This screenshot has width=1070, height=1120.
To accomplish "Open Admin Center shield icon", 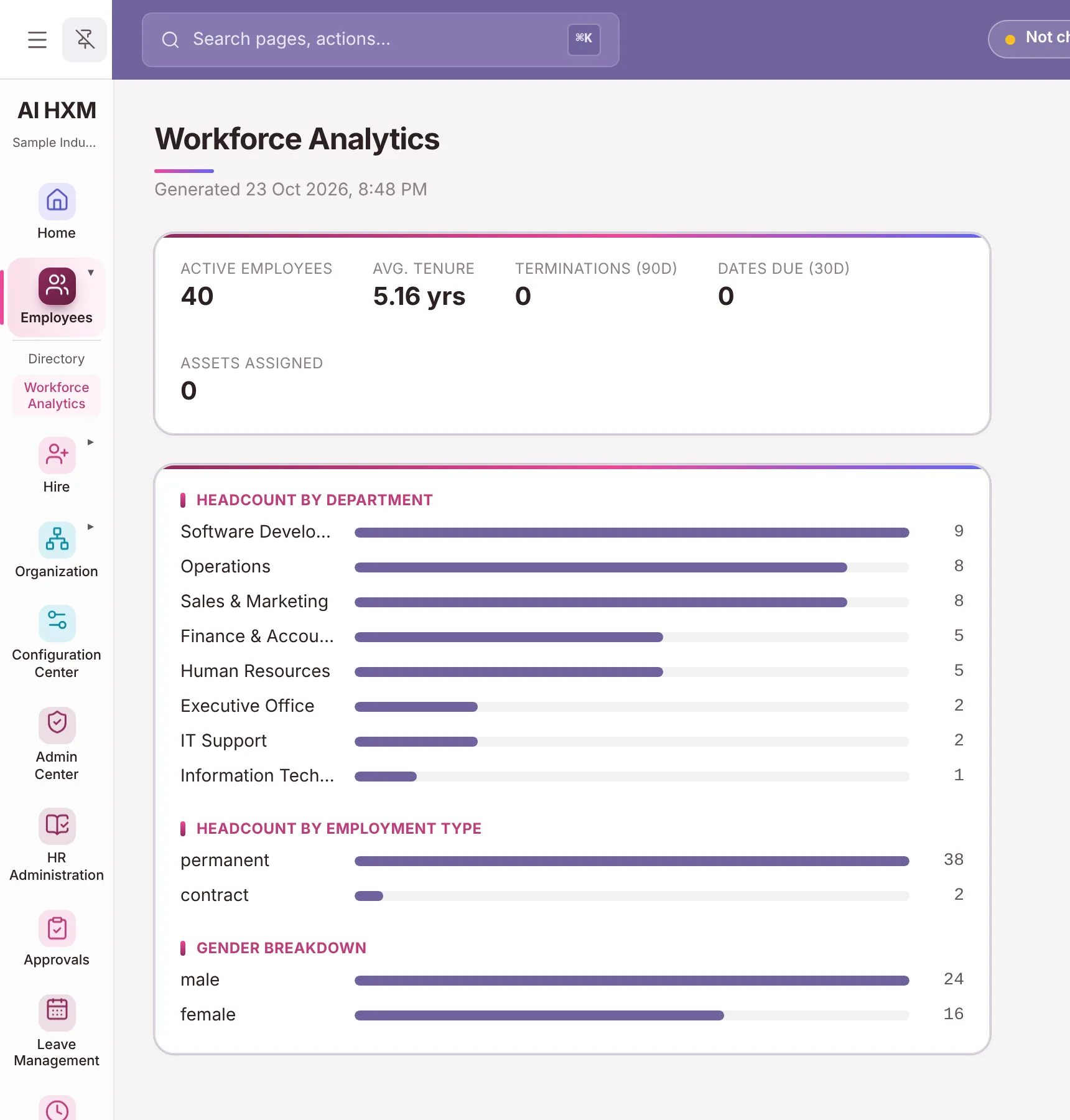I will click(57, 726).
